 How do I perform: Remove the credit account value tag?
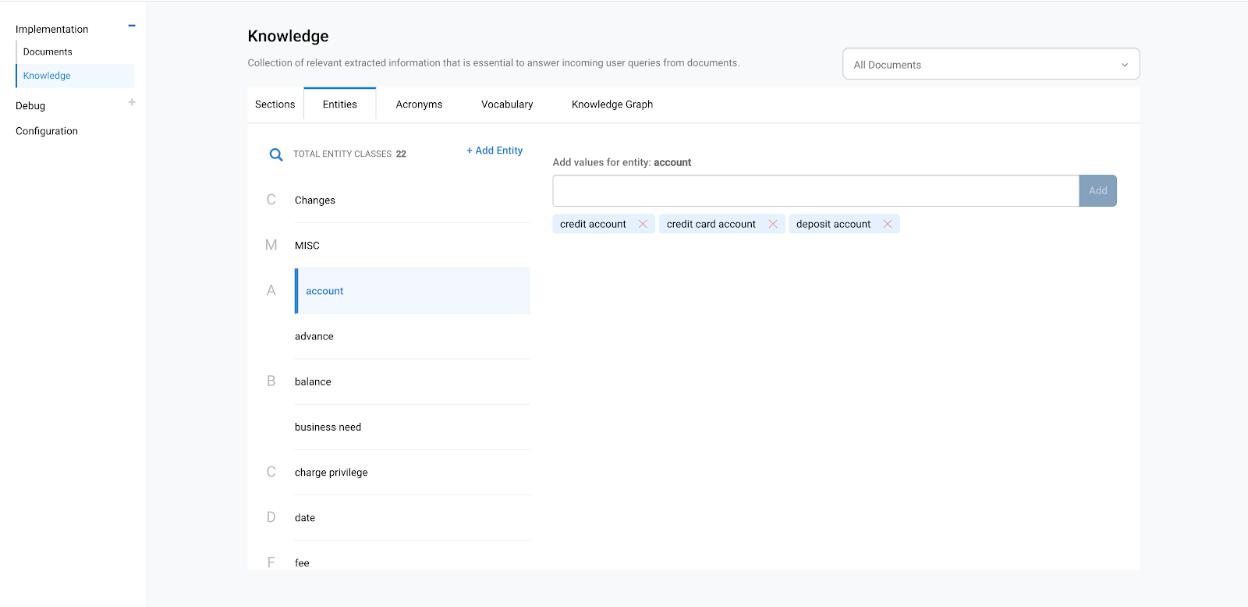(642, 224)
